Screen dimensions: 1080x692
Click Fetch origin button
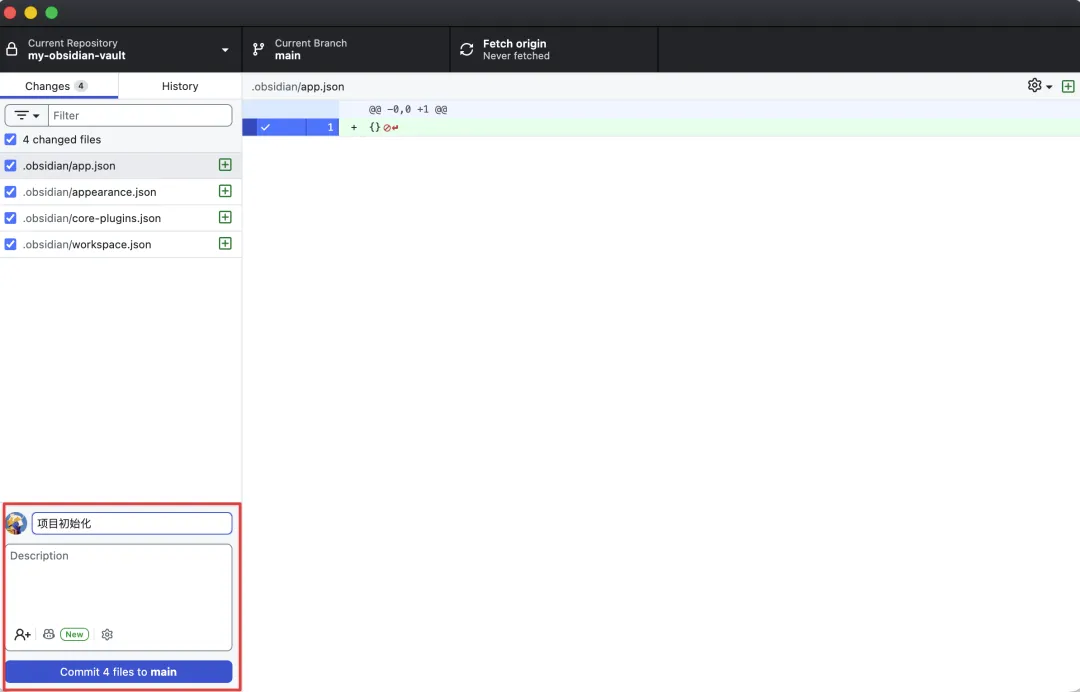[554, 50]
